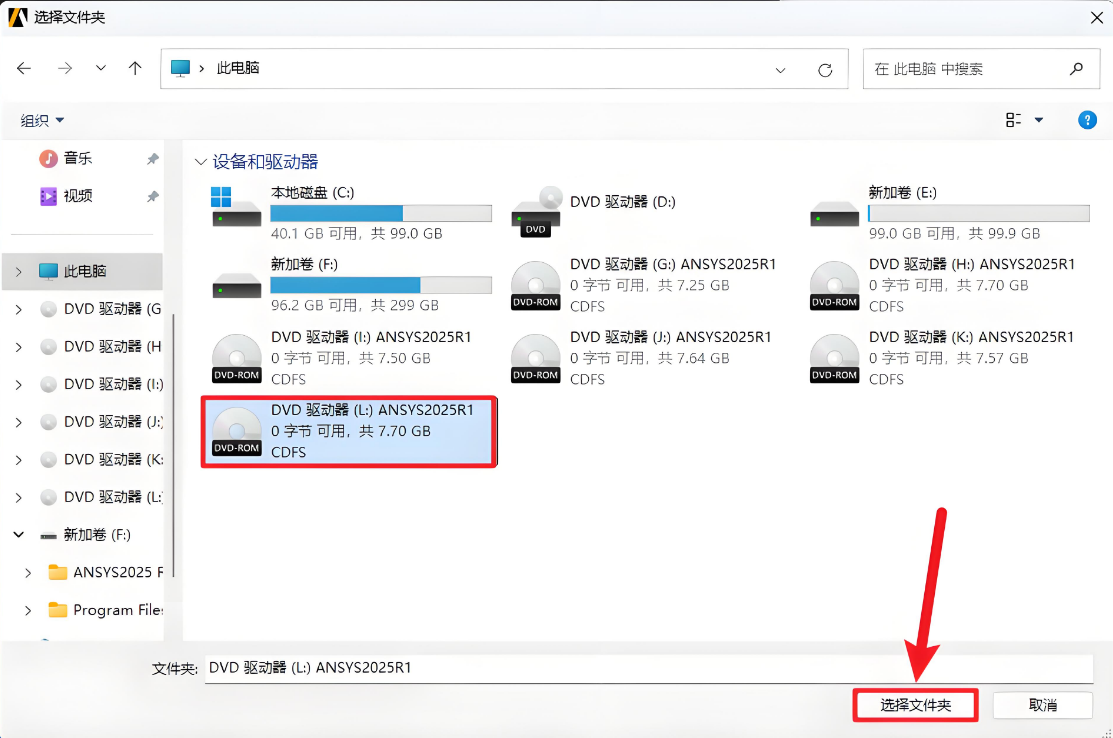
Task: Click the search box for 此电脑
Action: [x=981, y=69]
